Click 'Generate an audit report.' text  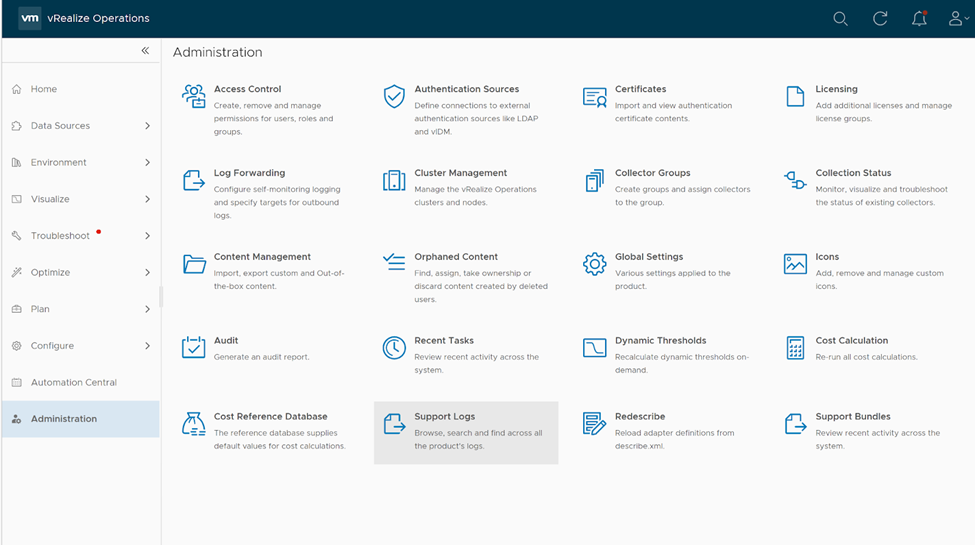coord(261,357)
